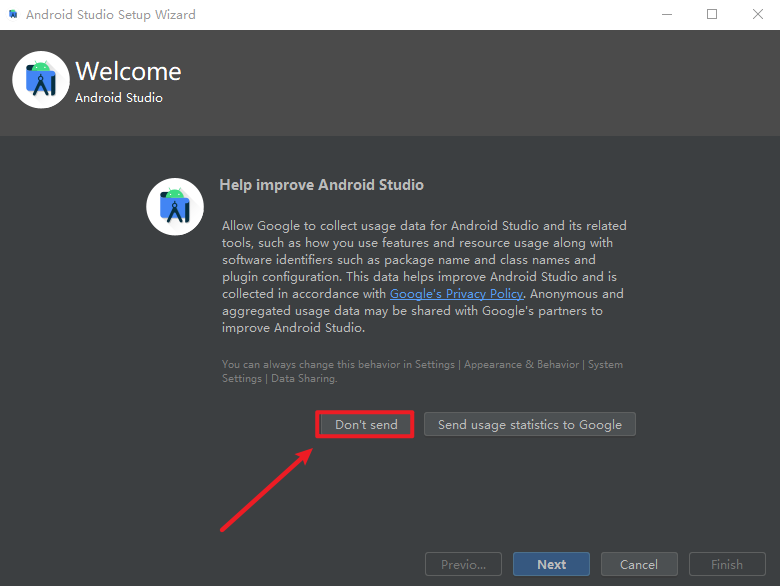This screenshot has height=586, width=780.
Task: Click the usage data description paragraph
Action: point(423,277)
